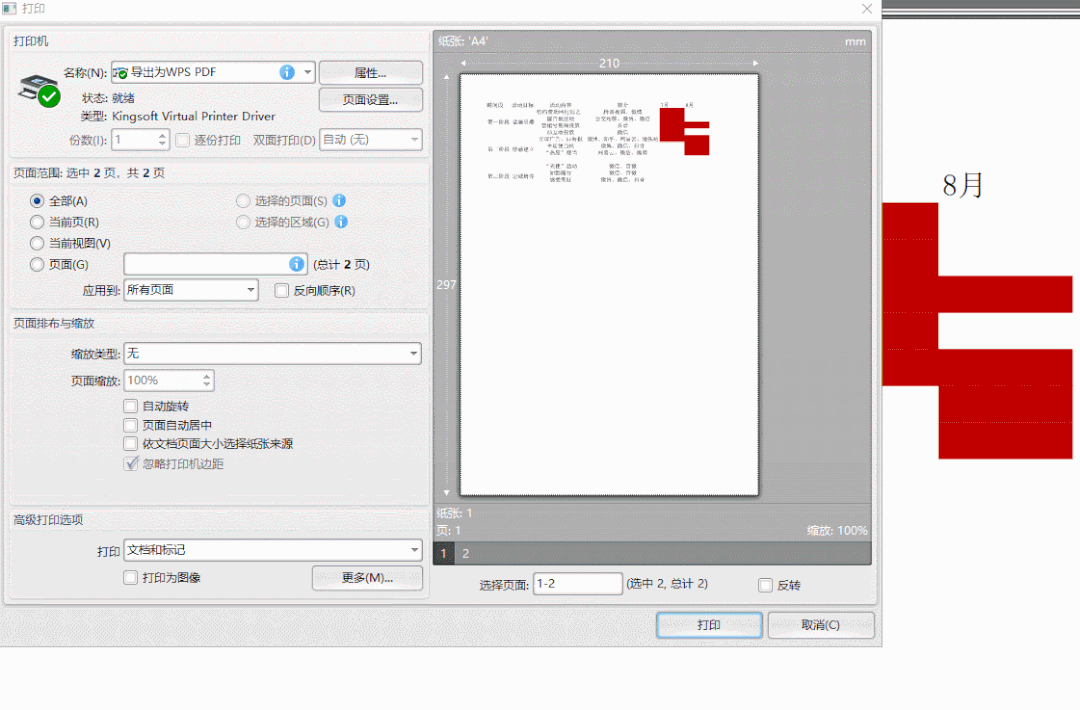Screen dimensions: 1080x710
Task: Click info icon beside 选择的区域(G)
Action: (341, 222)
